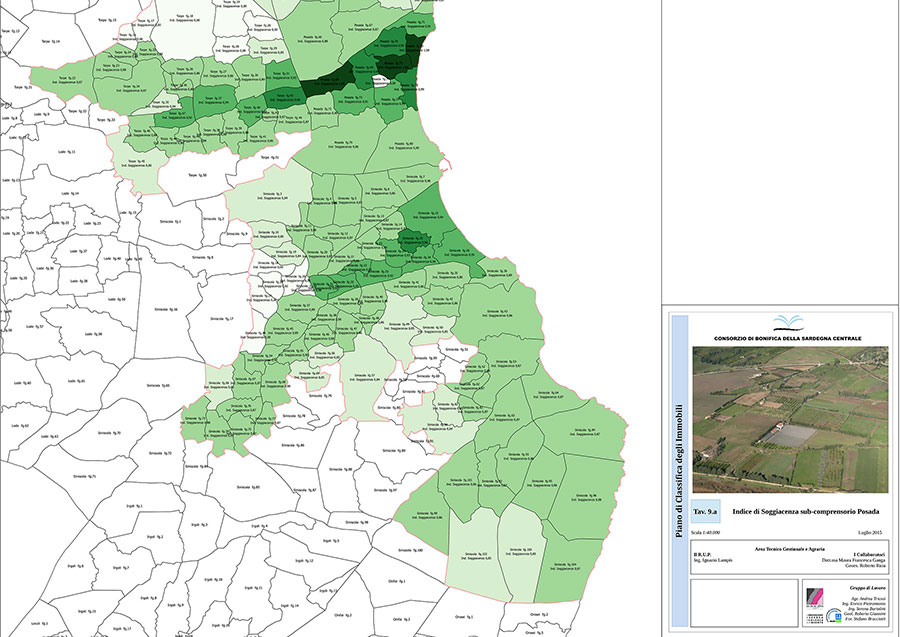The image size is (900, 637).
Task: Click the 'Siniscola fg.1' parcel label
Action: (170, 221)
